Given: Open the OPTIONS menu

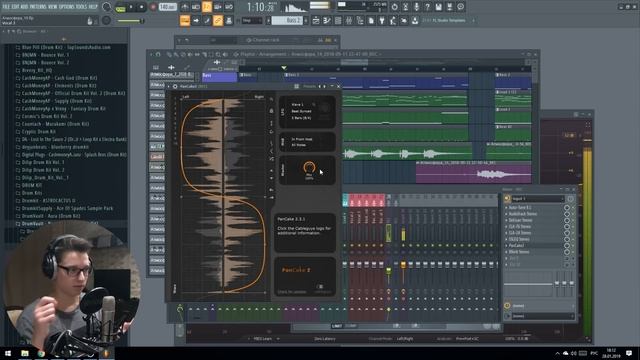Looking at the screenshot, I should 67,7.
